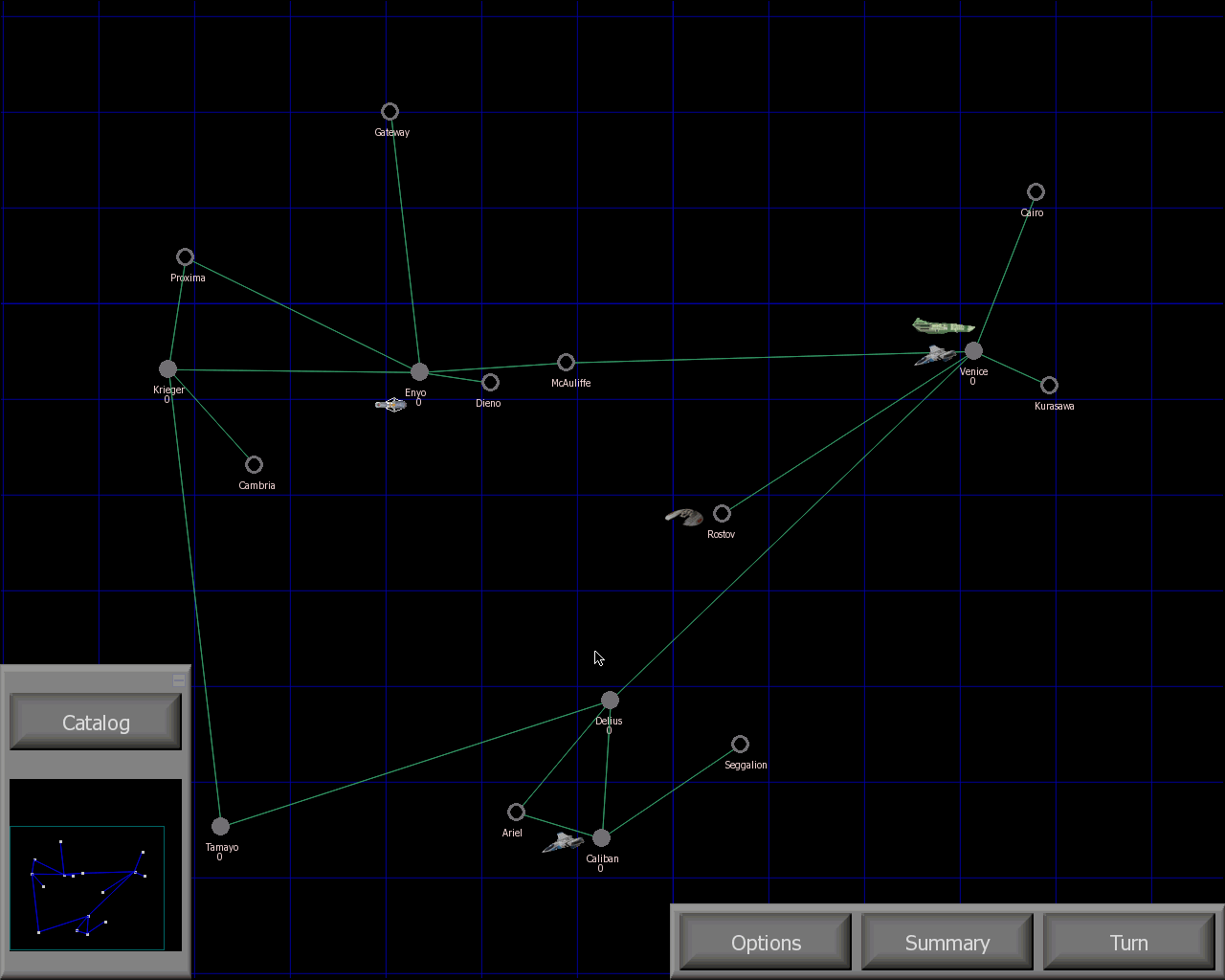Select the Enyo star system
The height and width of the screenshot is (980, 1225).
tap(419, 371)
